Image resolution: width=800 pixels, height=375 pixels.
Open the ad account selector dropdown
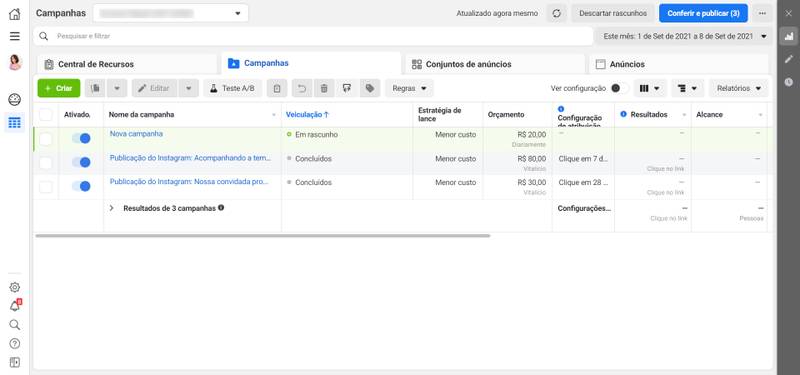pyautogui.click(x=170, y=13)
